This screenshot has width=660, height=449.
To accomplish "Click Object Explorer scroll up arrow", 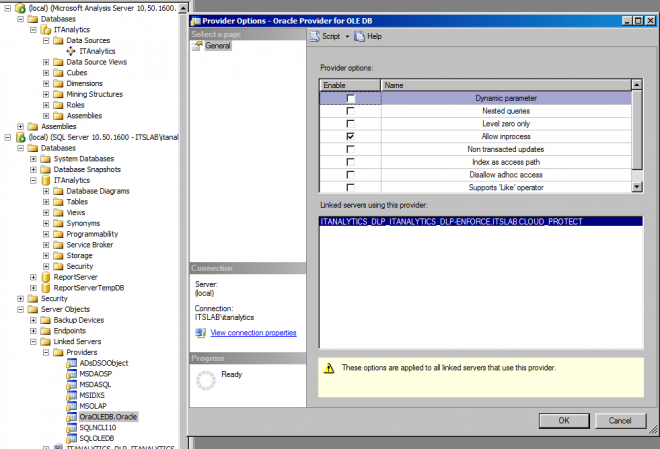I will coord(184,8).
